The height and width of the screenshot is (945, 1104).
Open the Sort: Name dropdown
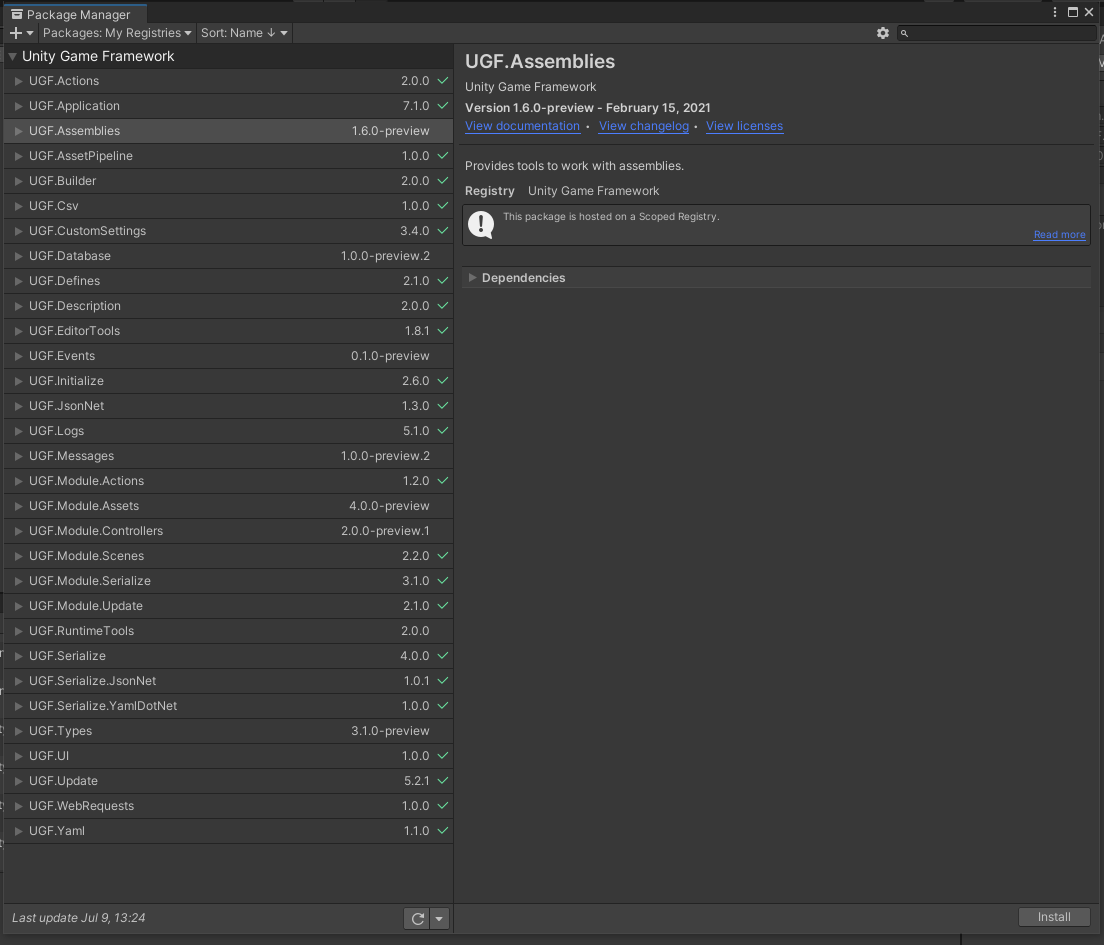[243, 32]
